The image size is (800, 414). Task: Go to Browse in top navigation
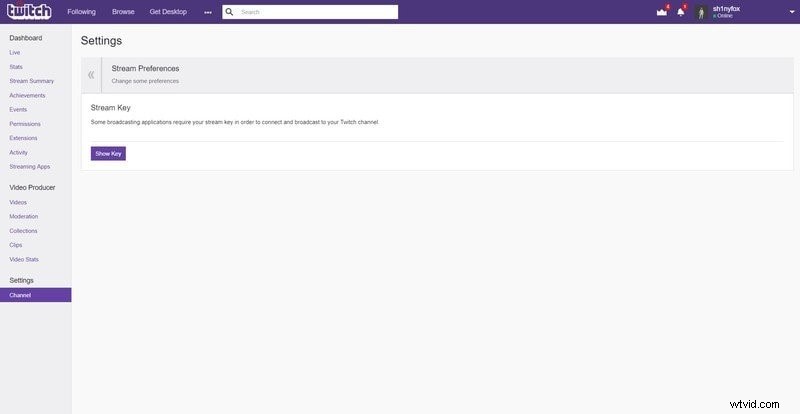pyautogui.click(x=123, y=12)
